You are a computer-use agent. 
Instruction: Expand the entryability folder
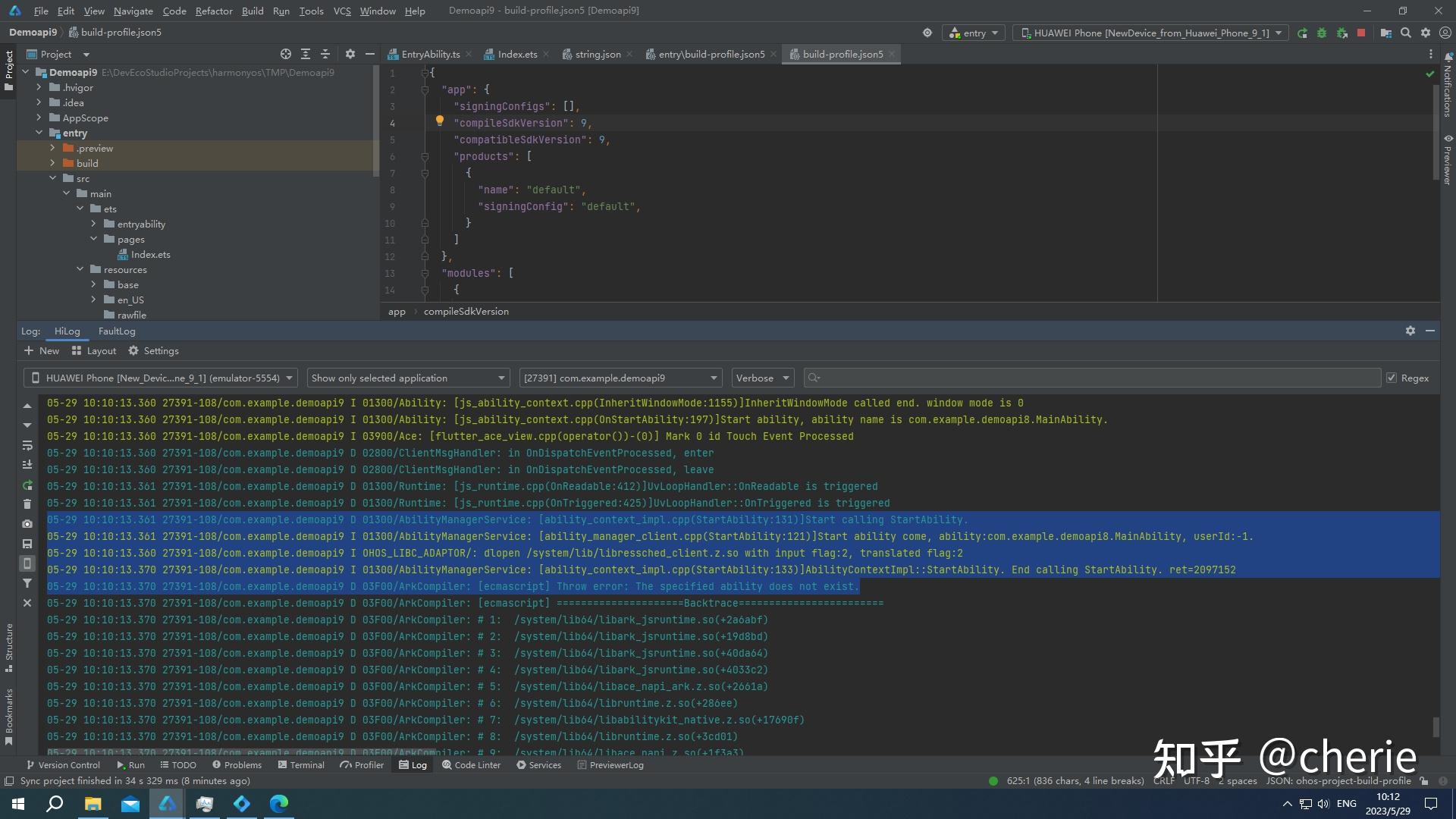coord(93,224)
